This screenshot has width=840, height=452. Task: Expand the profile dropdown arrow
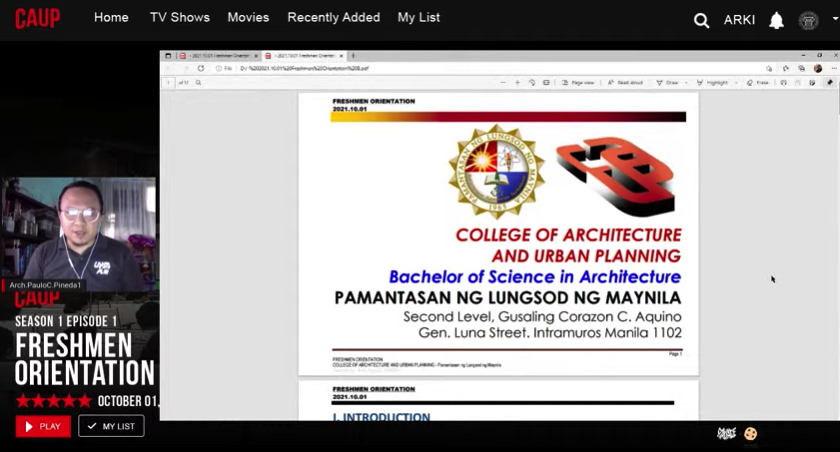[835, 19]
